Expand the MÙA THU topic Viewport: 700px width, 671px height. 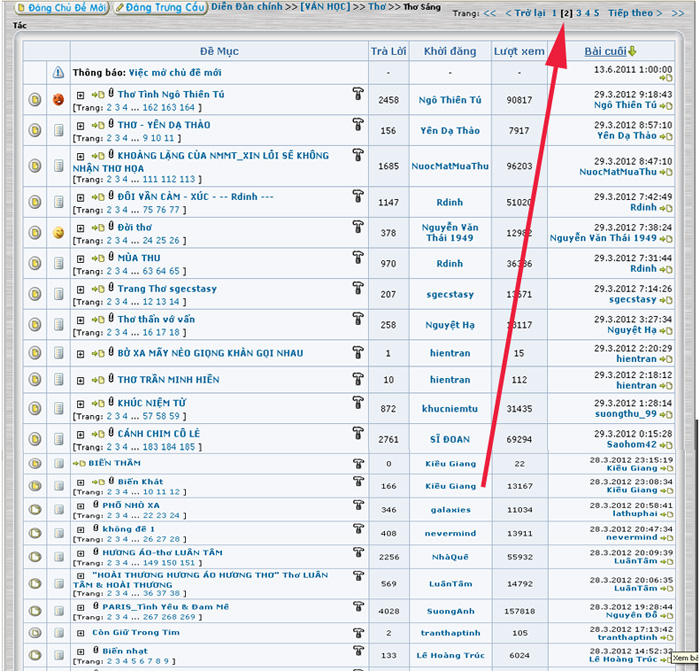click(x=80, y=259)
